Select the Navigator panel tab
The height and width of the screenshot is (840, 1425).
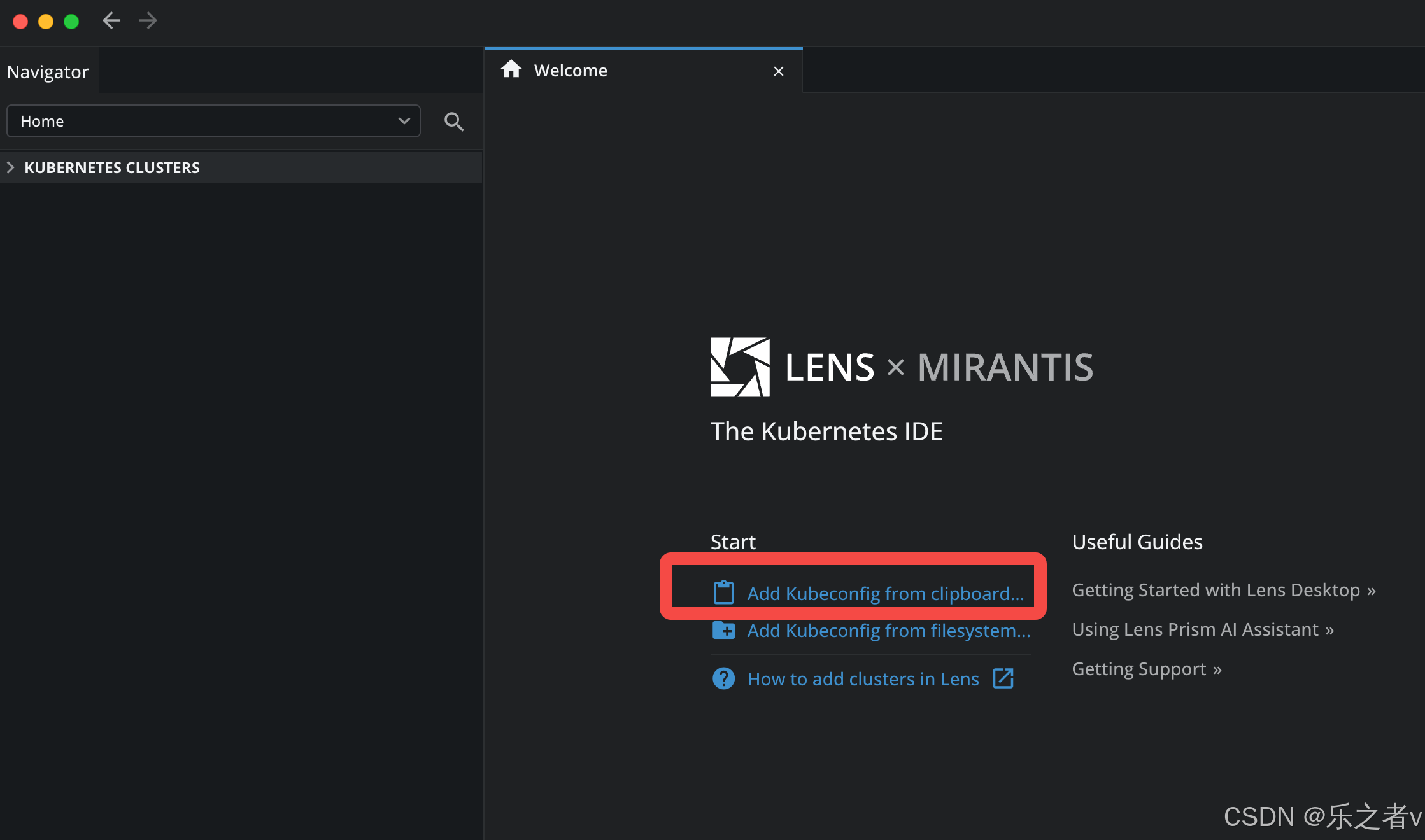(48, 72)
